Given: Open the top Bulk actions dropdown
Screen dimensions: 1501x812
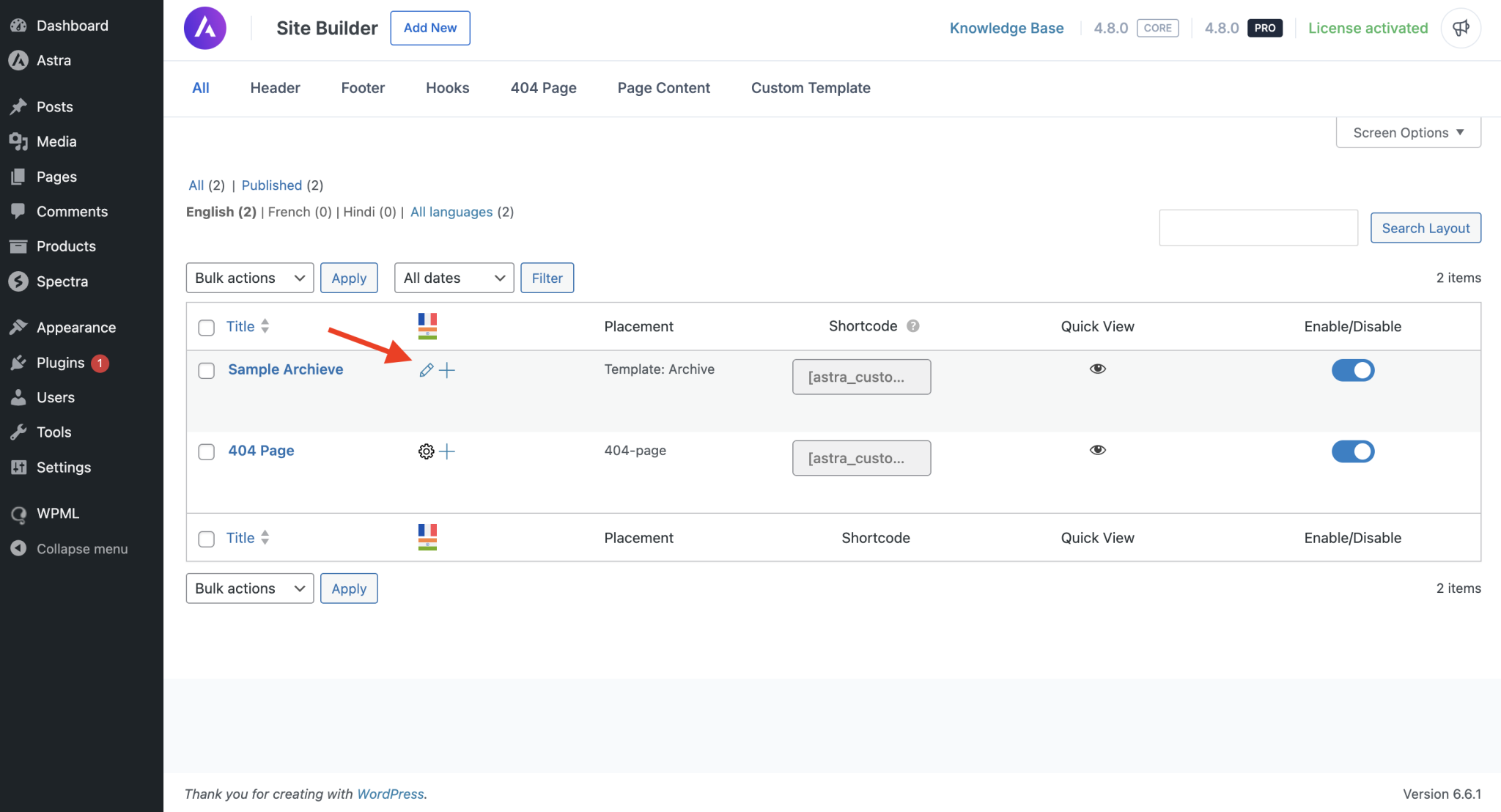Looking at the screenshot, I should pos(249,278).
